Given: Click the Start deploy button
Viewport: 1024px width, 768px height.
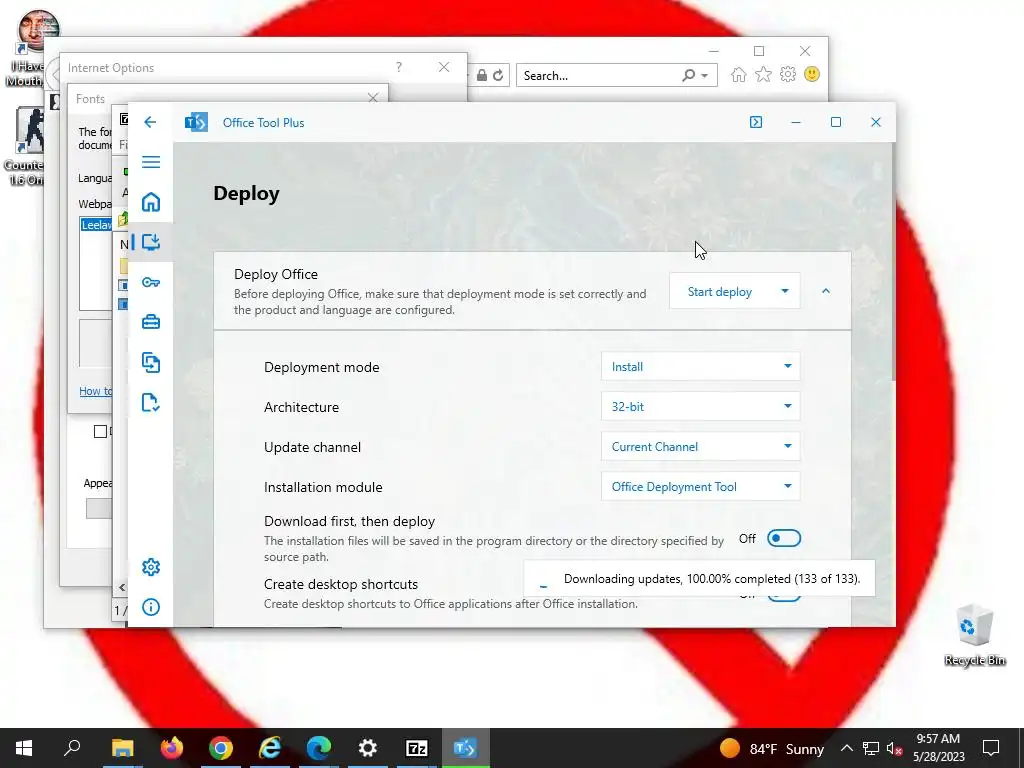Looking at the screenshot, I should coord(720,291).
